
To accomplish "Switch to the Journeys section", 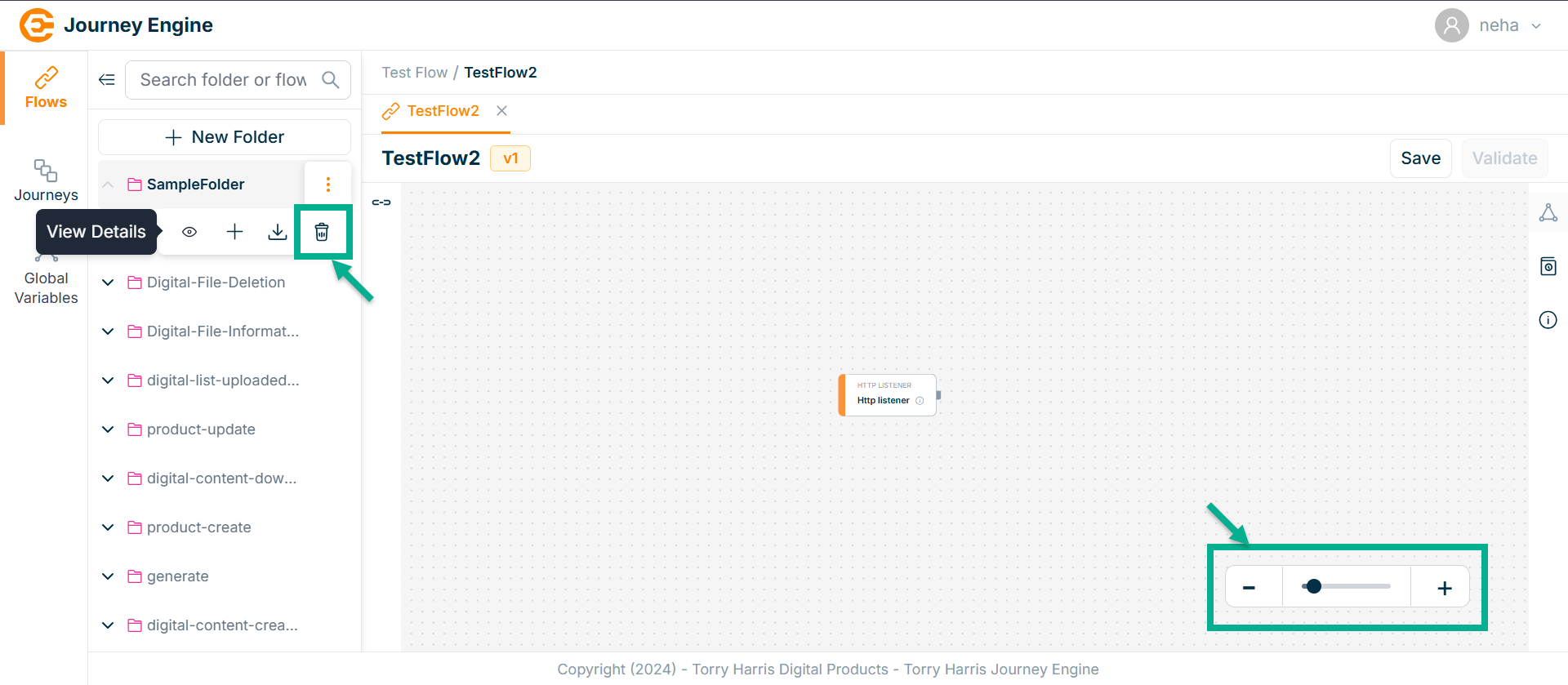I will (x=46, y=180).
